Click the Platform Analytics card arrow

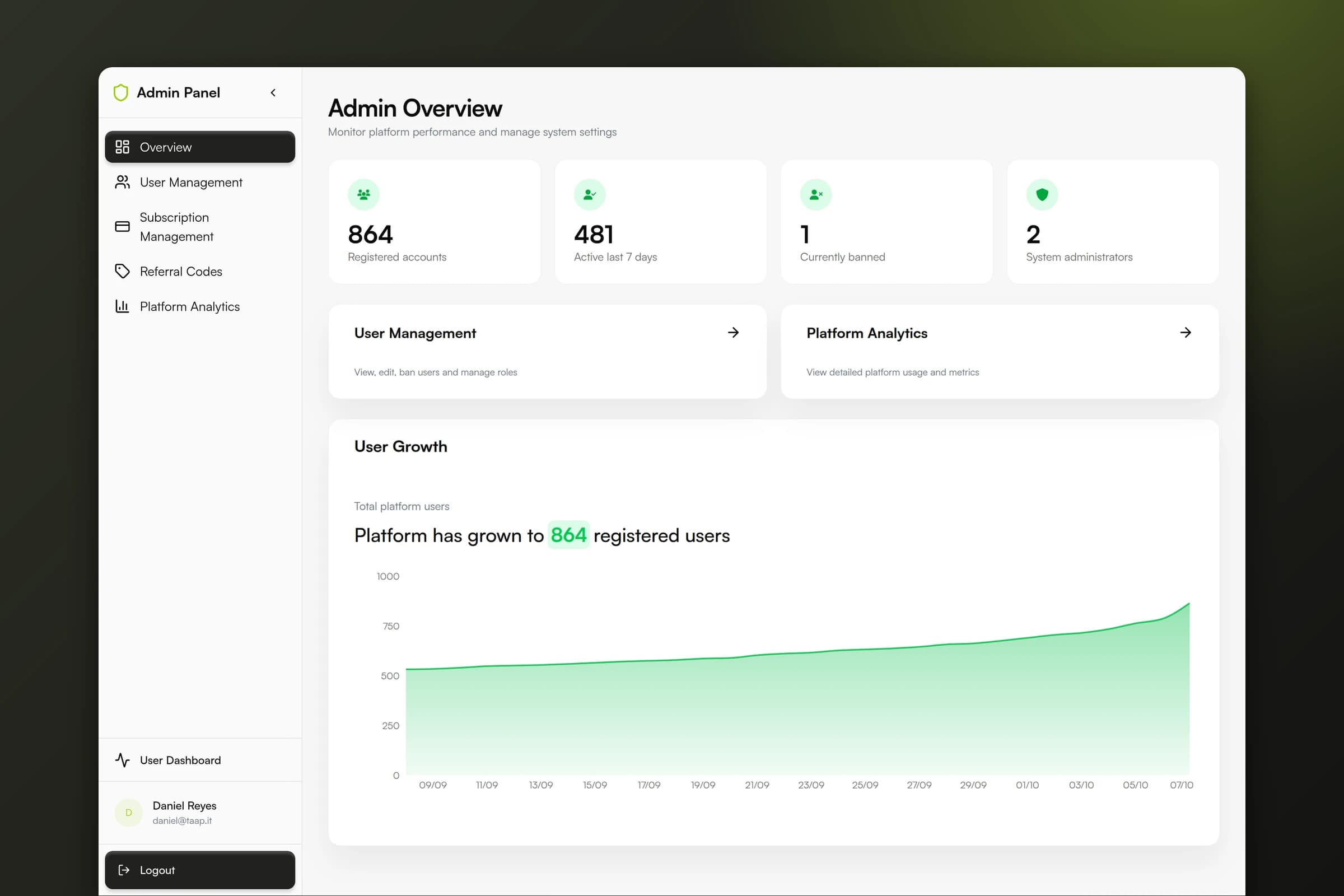[x=1186, y=333]
